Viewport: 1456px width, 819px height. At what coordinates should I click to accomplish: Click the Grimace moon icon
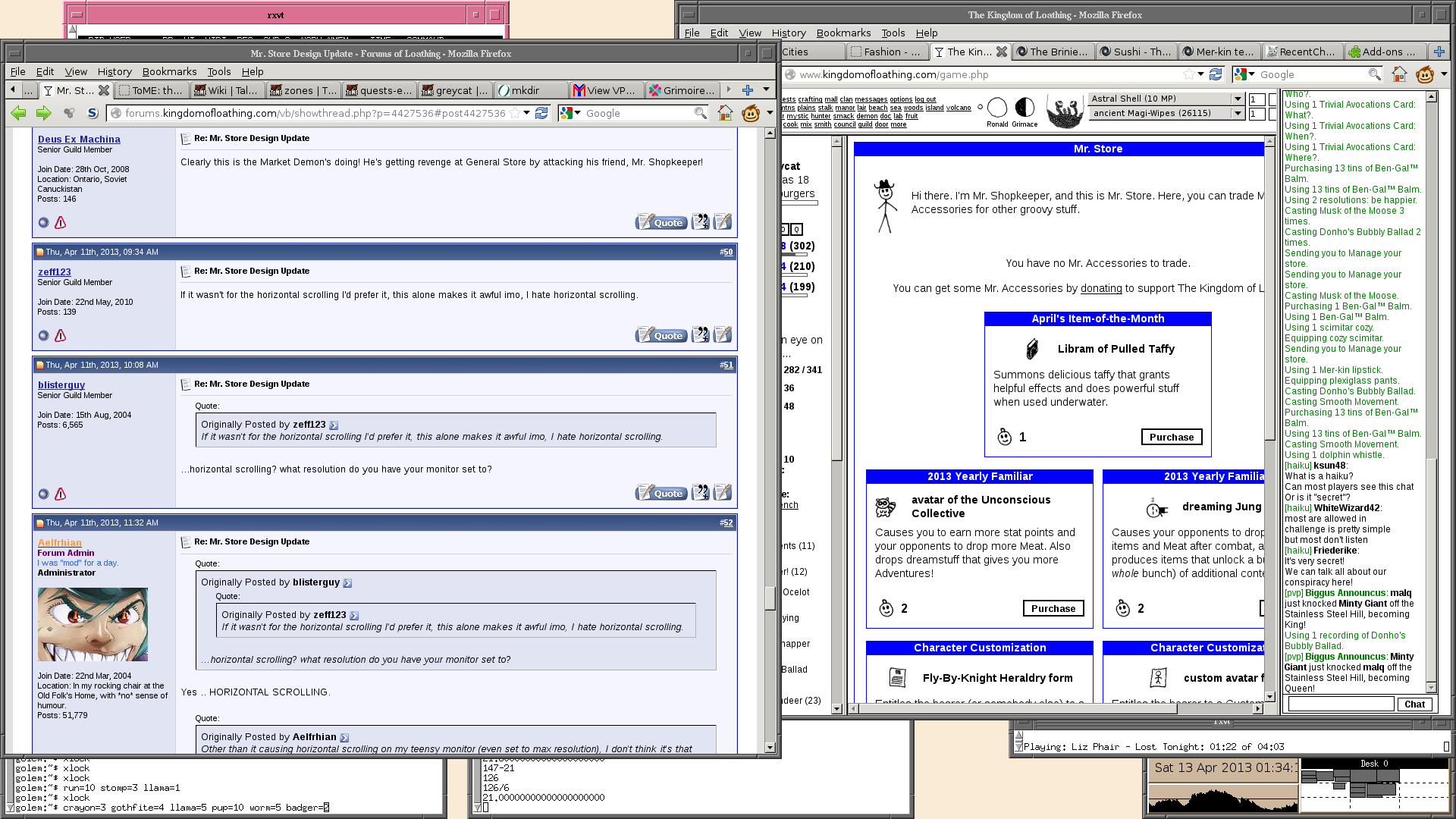pos(1025,107)
